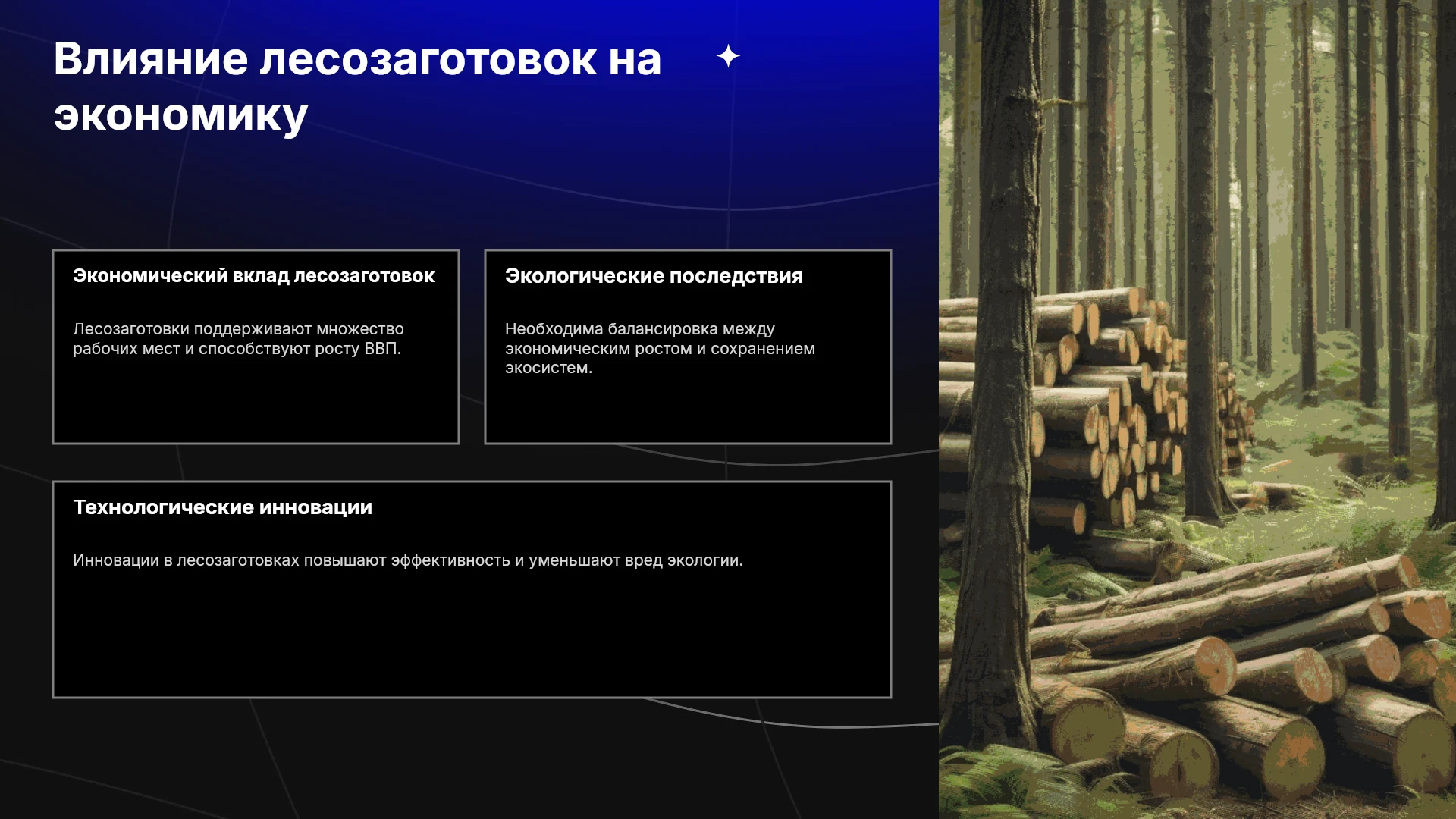
Task: Select the slide title 'Влияние лесозаготовок на экономику'
Action: click(357, 86)
